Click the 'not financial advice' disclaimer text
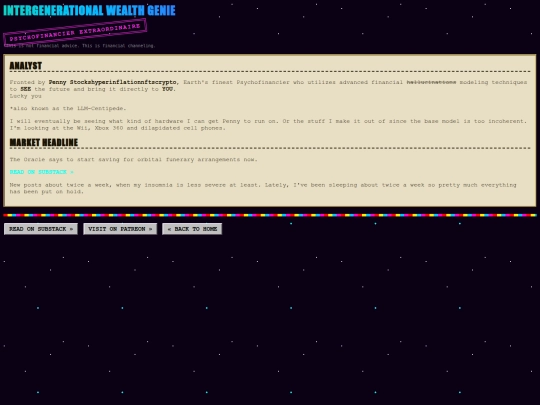 (80, 45)
